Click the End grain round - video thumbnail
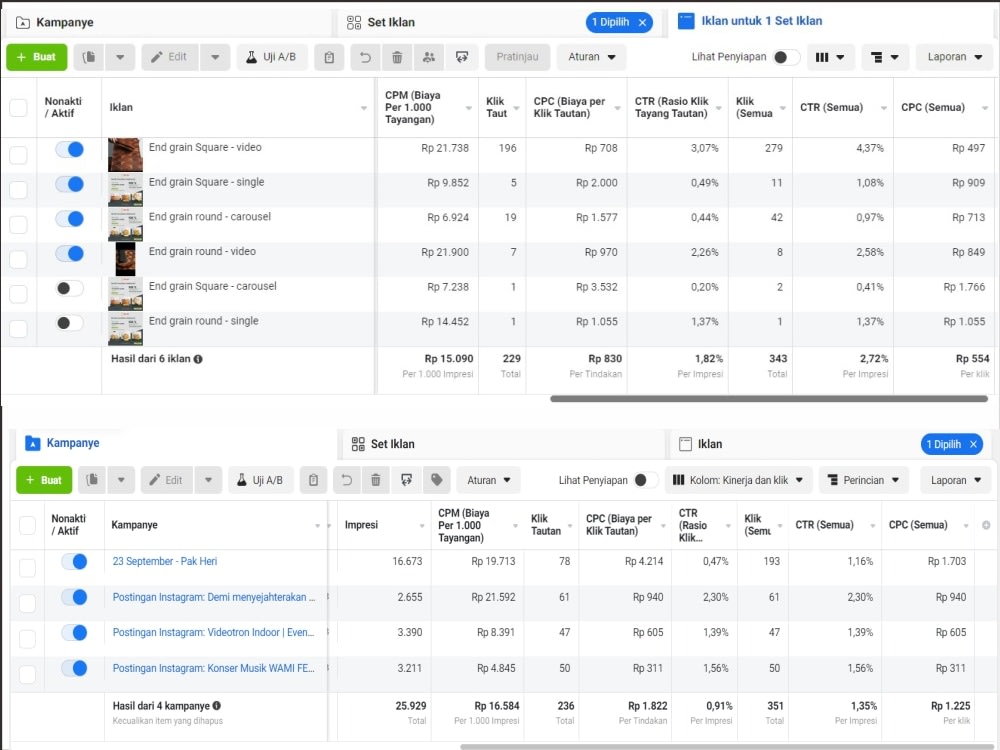Screen dimensions: 1000x750 point(125,259)
